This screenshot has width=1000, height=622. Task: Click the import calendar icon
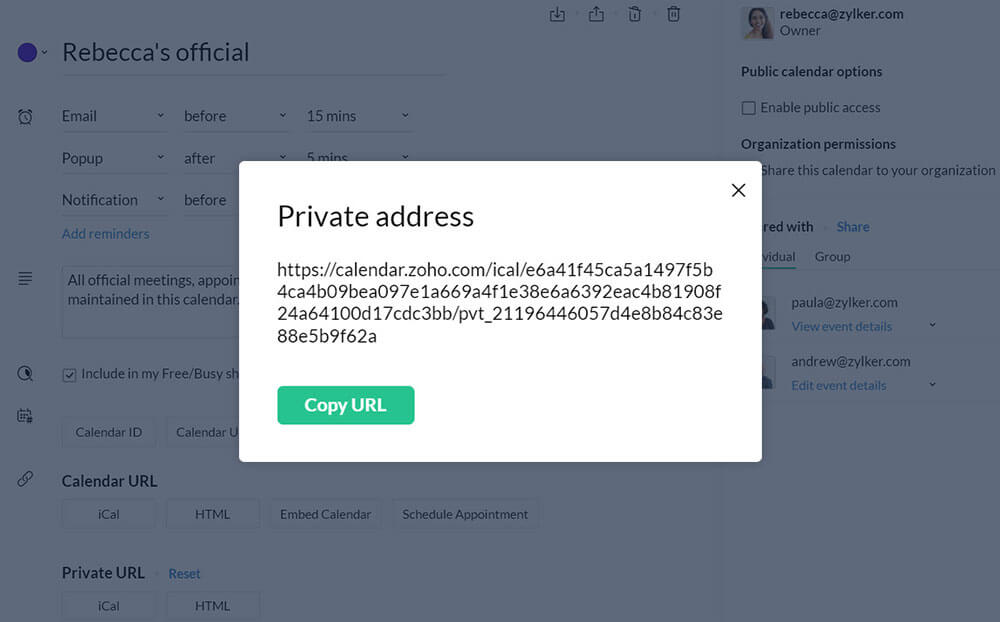(x=558, y=14)
